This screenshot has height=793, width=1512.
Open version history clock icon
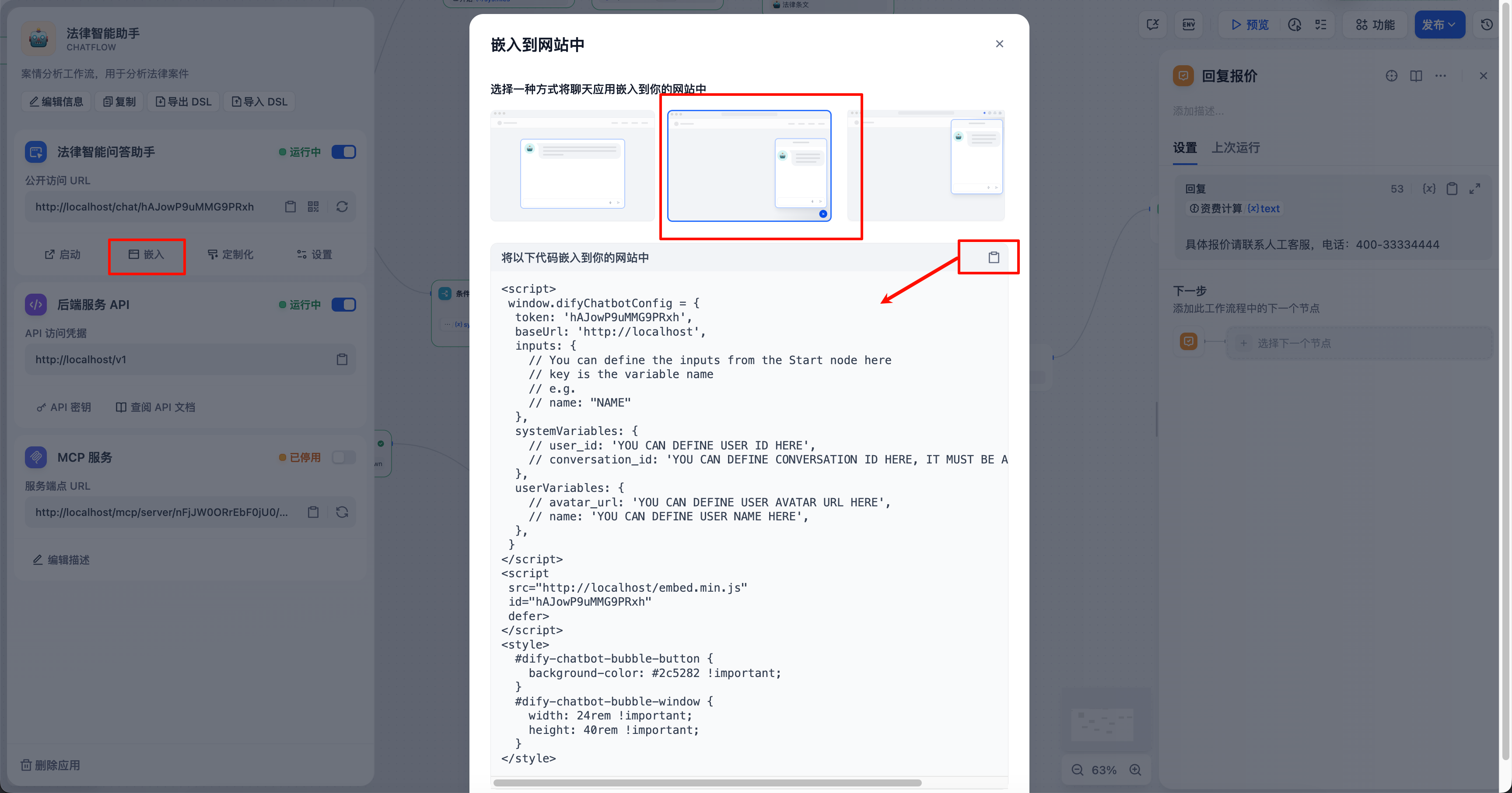click(x=1486, y=25)
